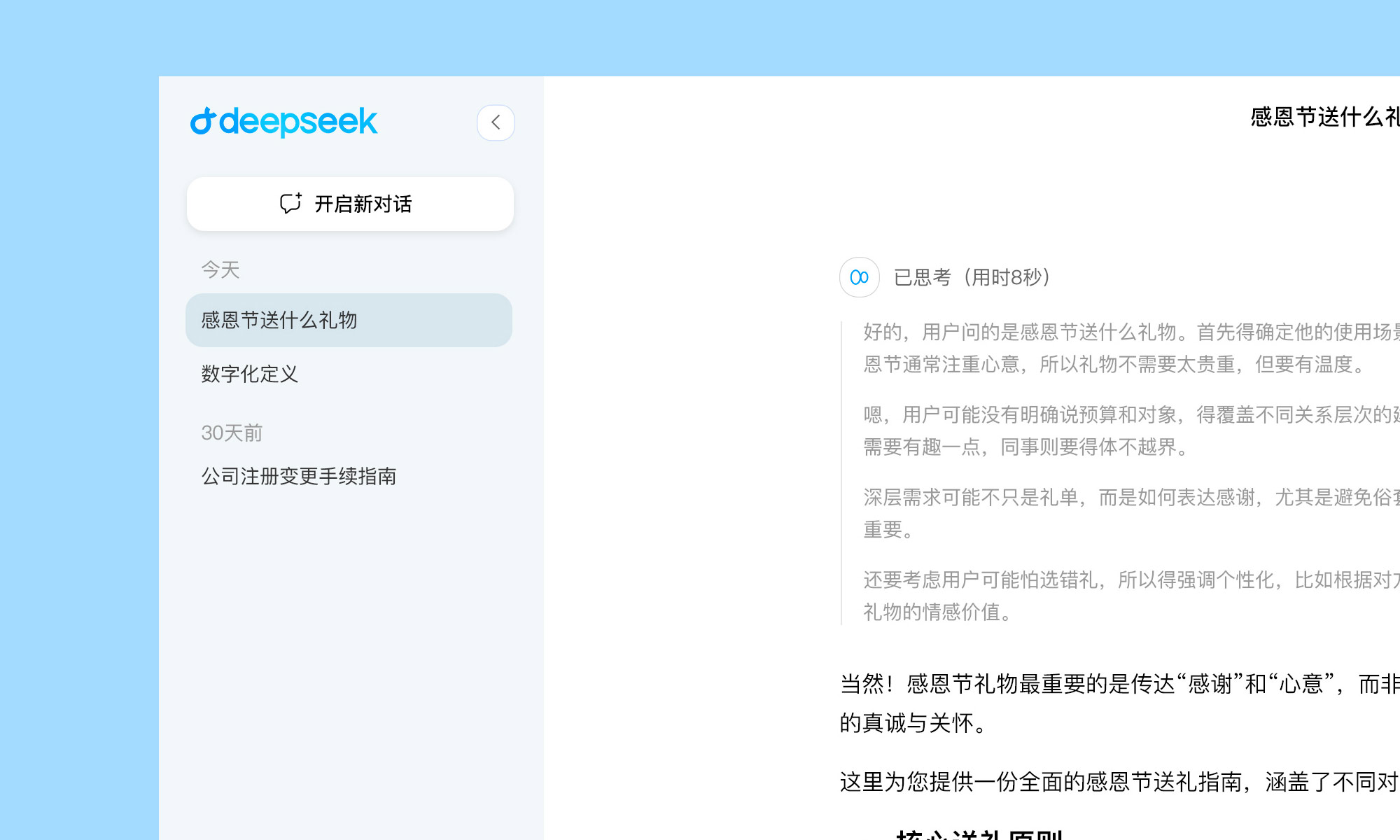
Task: Click the 今天 history group label
Action: tap(220, 269)
